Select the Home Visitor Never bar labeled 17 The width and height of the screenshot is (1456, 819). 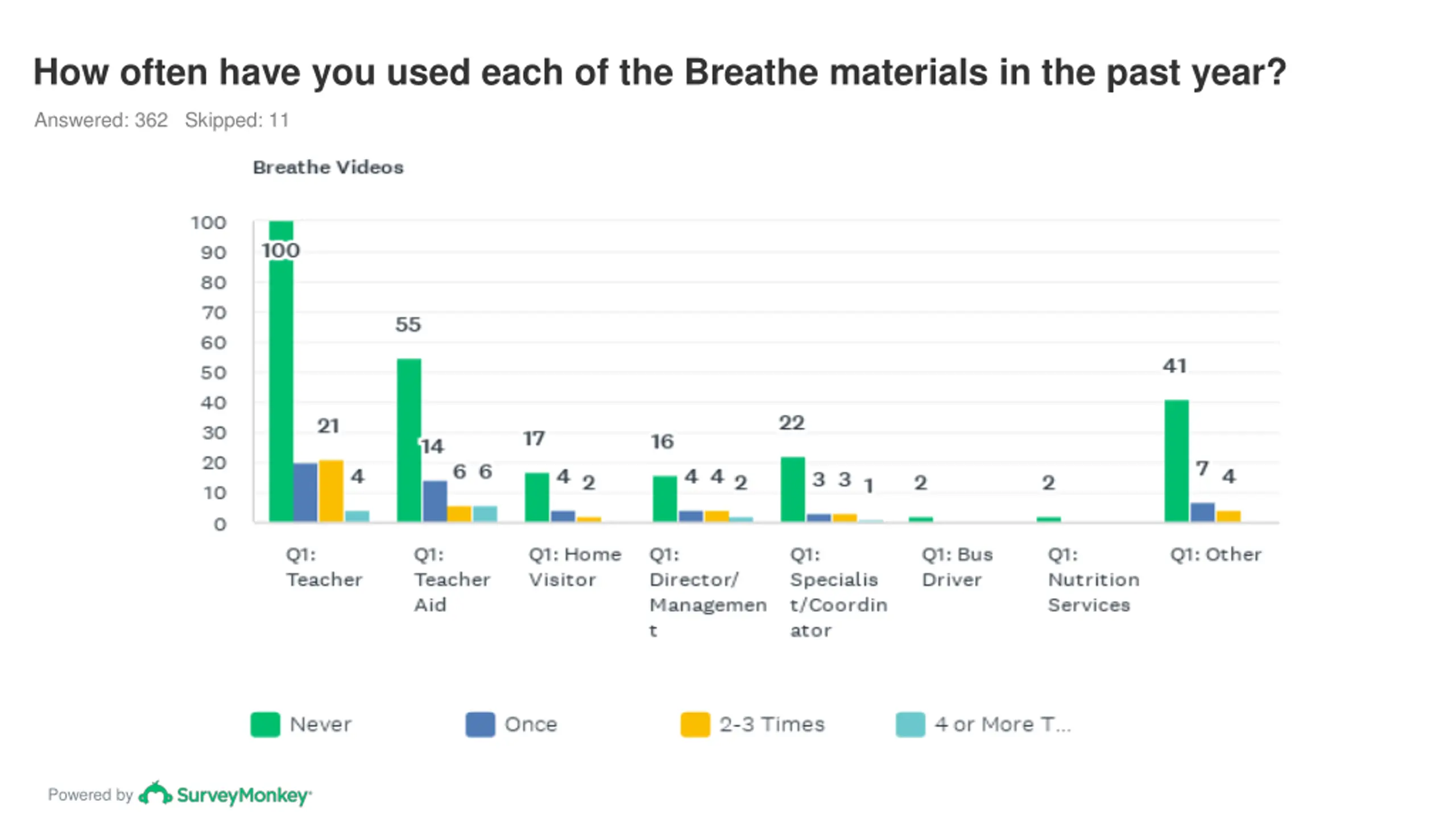537,497
